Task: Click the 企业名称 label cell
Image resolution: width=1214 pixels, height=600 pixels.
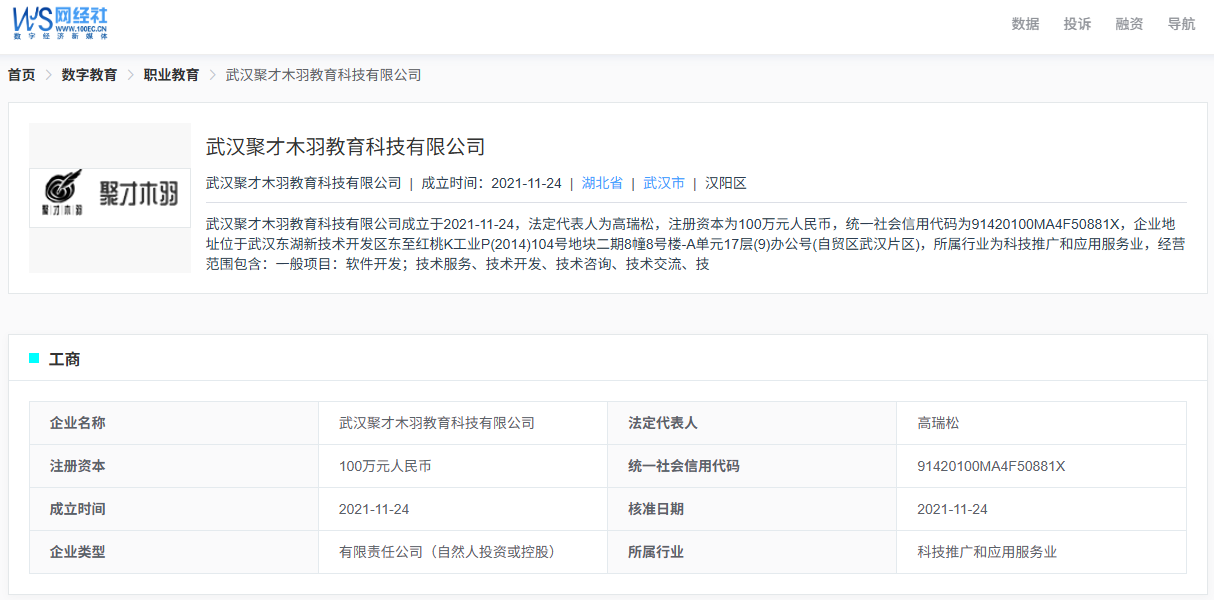Action: [174, 423]
